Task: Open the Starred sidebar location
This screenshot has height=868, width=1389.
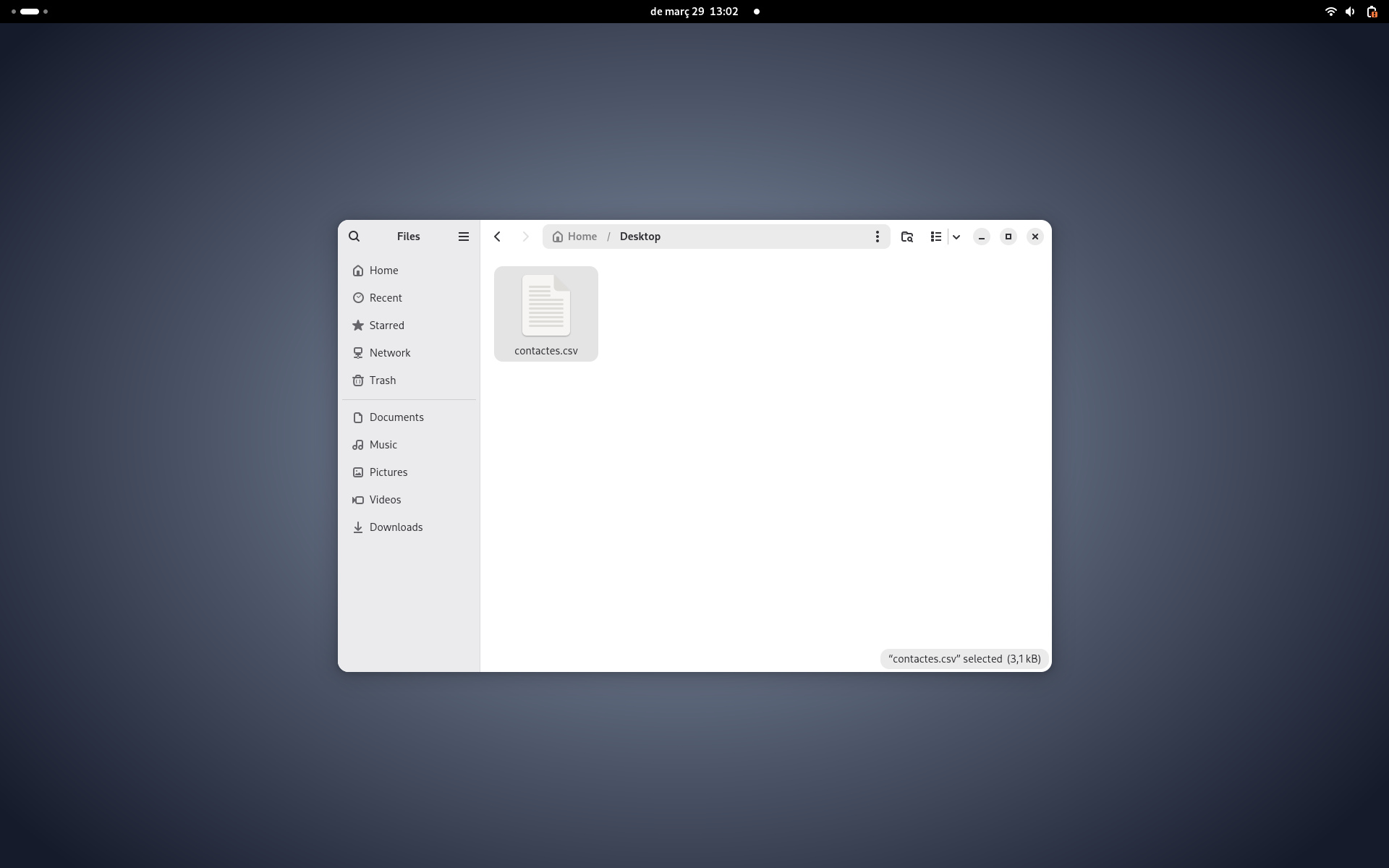Action: click(386, 325)
